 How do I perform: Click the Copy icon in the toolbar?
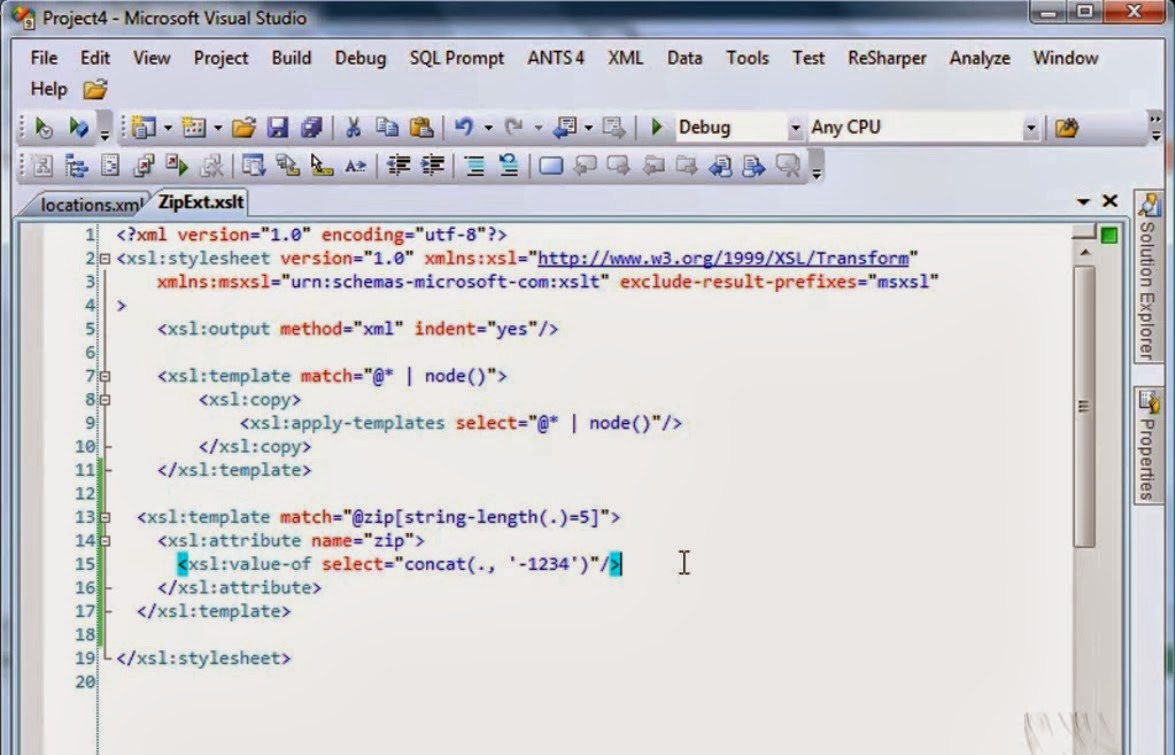click(387, 127)
